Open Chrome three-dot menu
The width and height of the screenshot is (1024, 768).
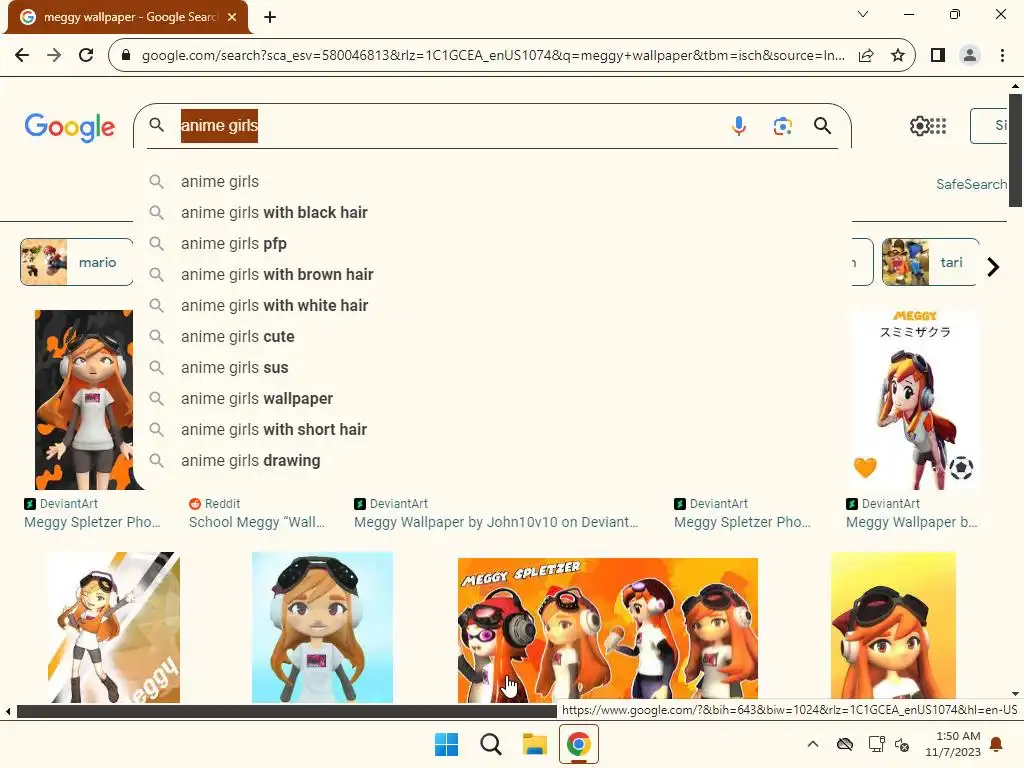coord(1002,55)
